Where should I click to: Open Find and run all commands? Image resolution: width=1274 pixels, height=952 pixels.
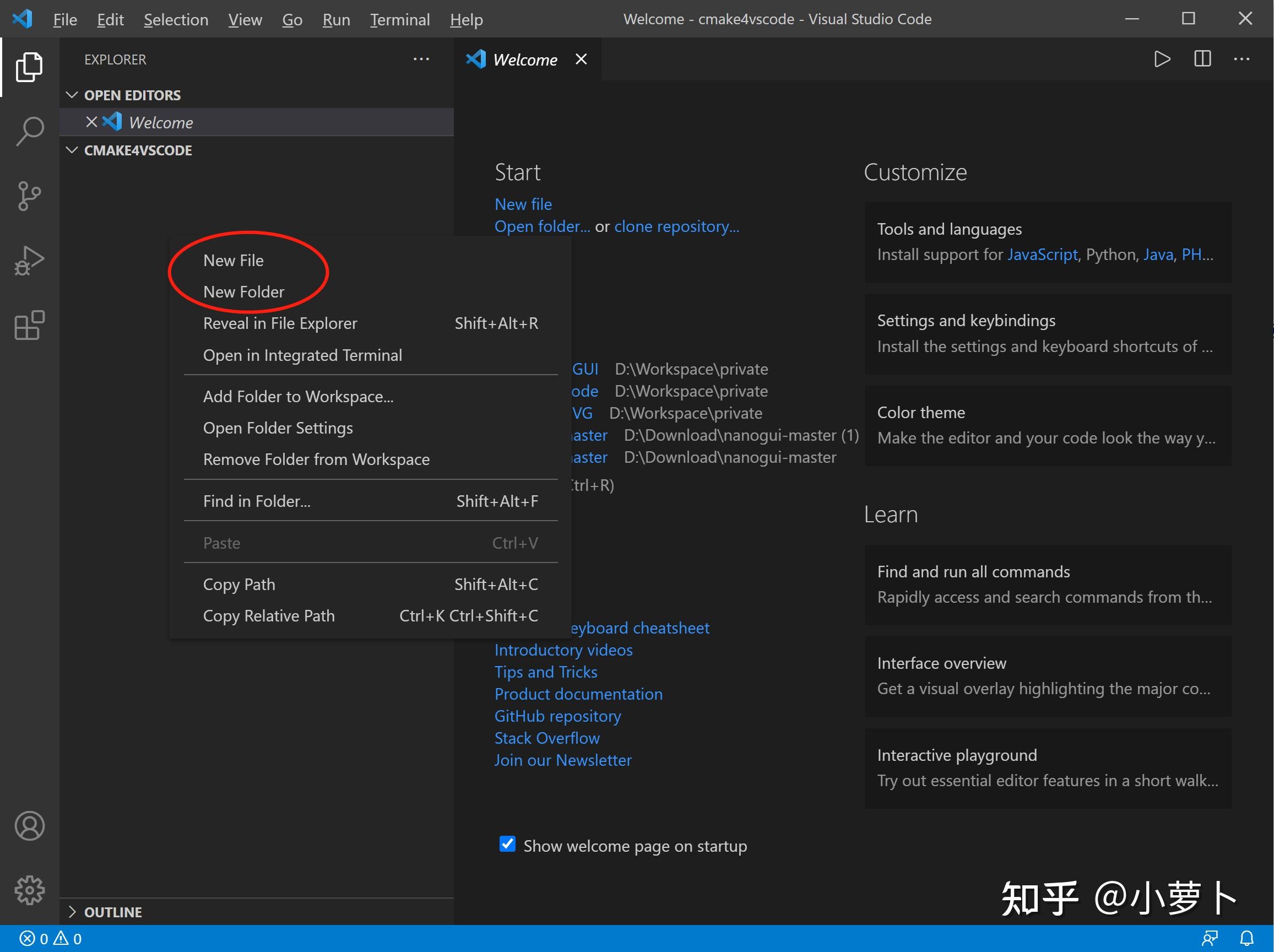click(1048, 585)
